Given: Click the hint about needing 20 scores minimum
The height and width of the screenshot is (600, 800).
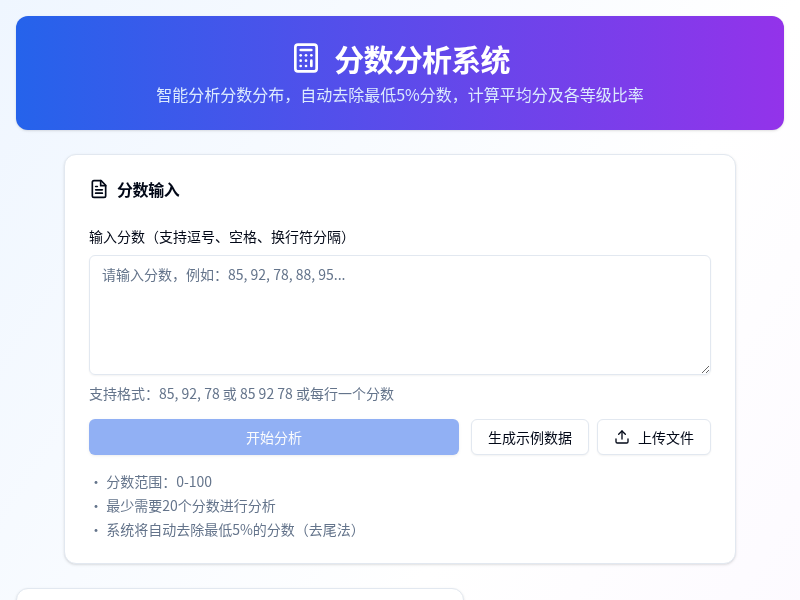Looking at the screenshot, I should pyautogui.click(x=185, y=506).
